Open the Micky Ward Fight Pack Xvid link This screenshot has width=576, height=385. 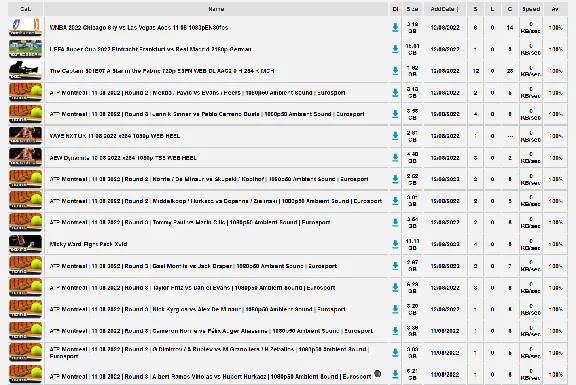click(x=88, y=244)
